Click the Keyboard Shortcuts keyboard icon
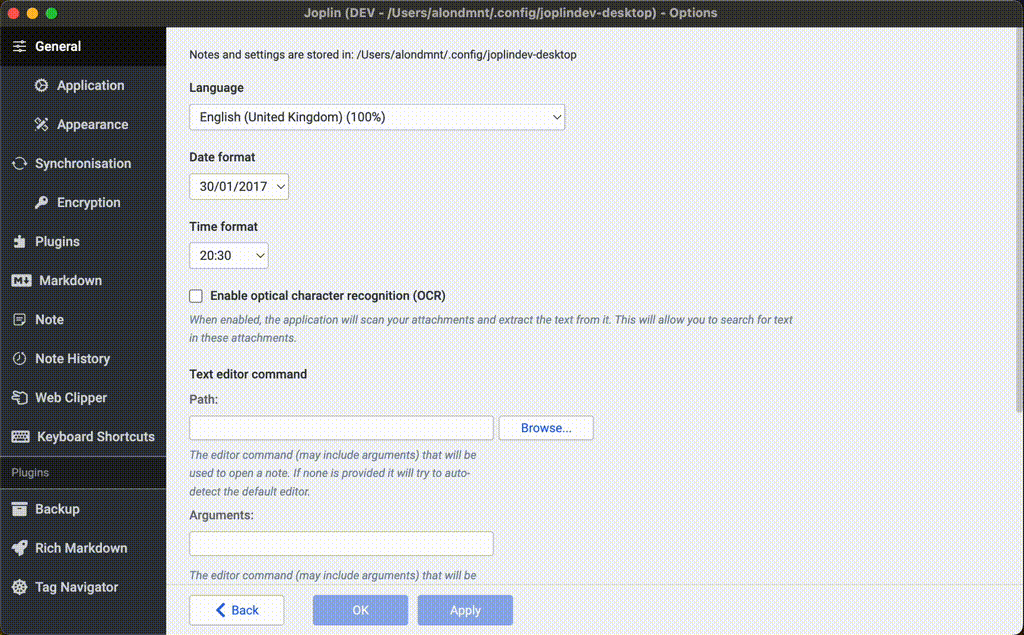 (20, 436)
